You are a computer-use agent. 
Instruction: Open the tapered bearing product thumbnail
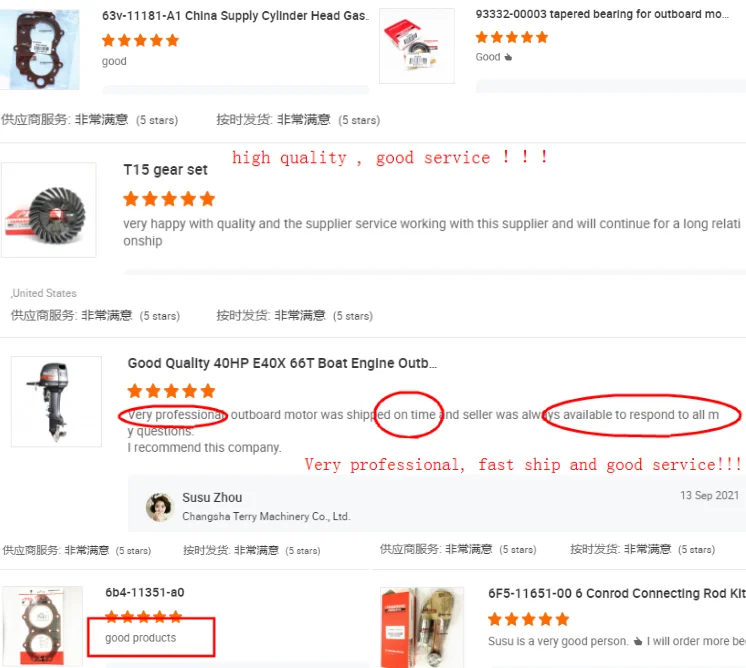pyautogui.click(x=417, y=46)
